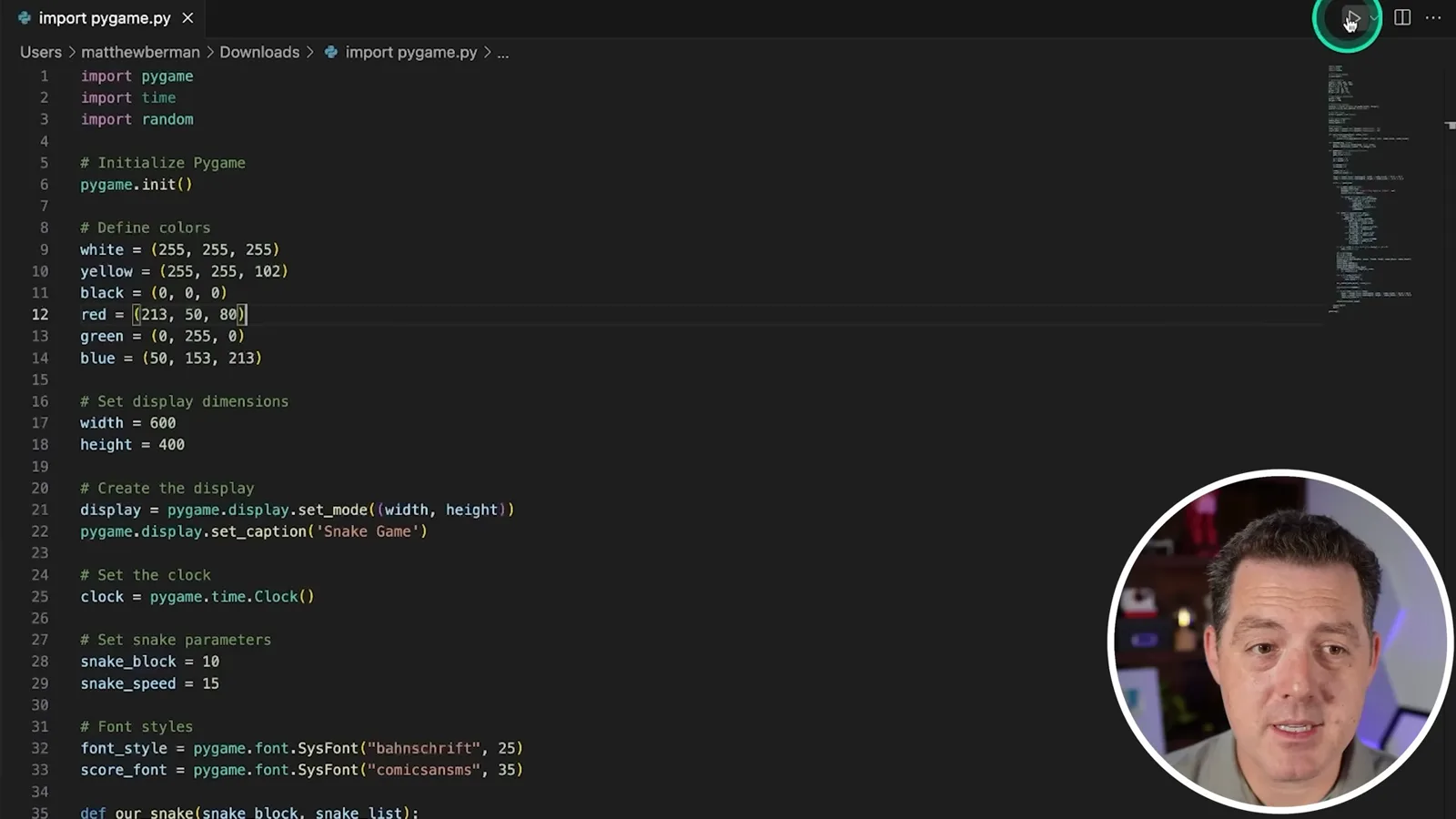Click 'clock = pygame.time.Clock()' line
1456x819 pixels.
click(x=197, y=597)
